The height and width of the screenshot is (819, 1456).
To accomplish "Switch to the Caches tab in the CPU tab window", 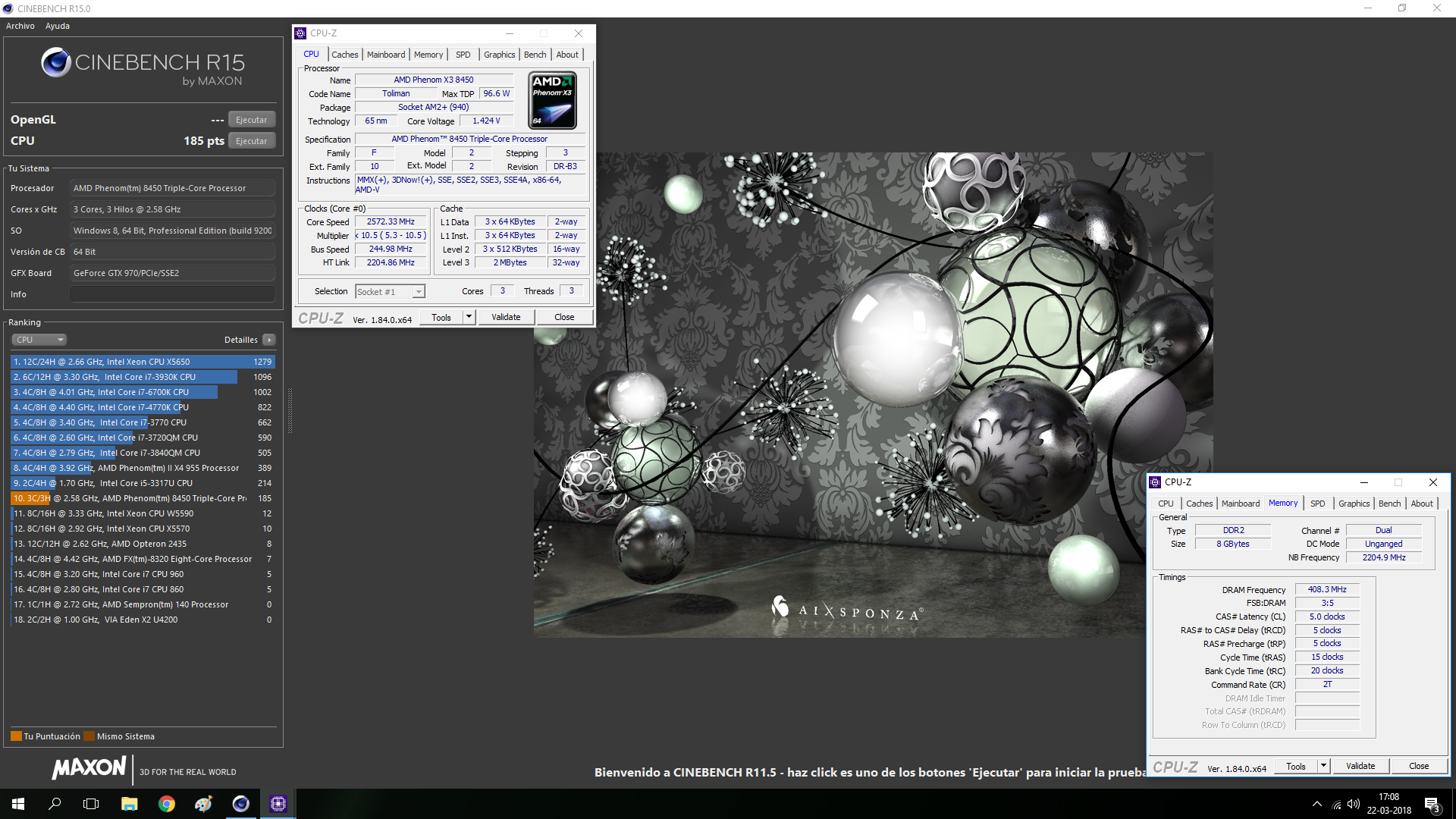I will (345, 55).
